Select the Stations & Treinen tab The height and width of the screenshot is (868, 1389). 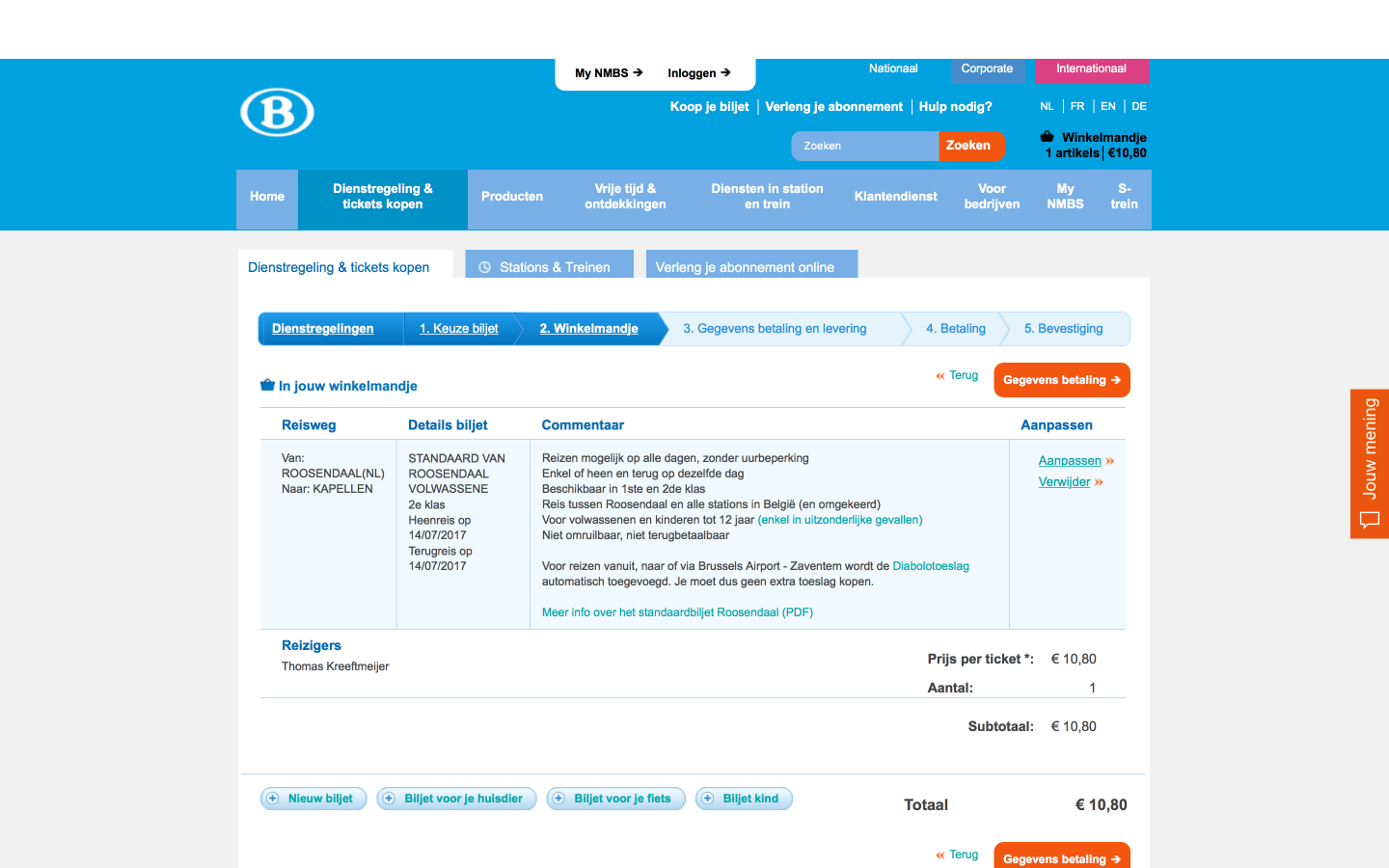[x=550, y=264]
